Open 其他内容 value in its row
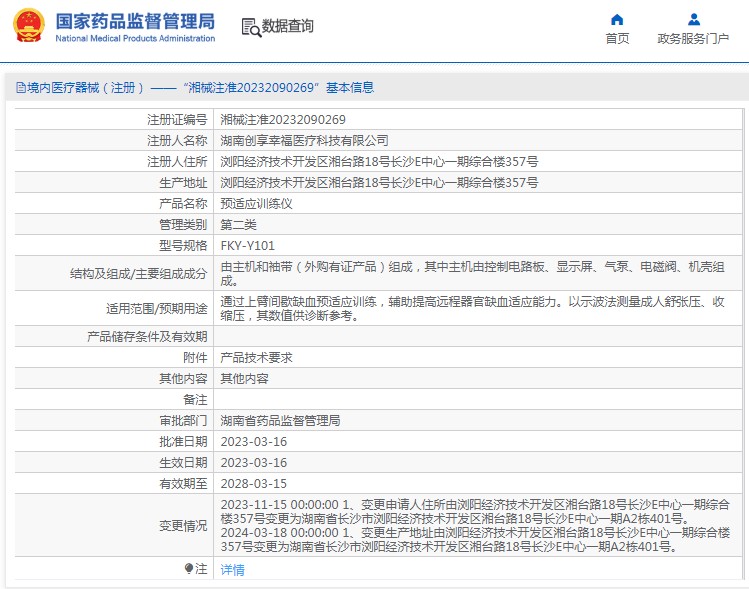Screen dimensions: 749x589 (x=244, y=379)
